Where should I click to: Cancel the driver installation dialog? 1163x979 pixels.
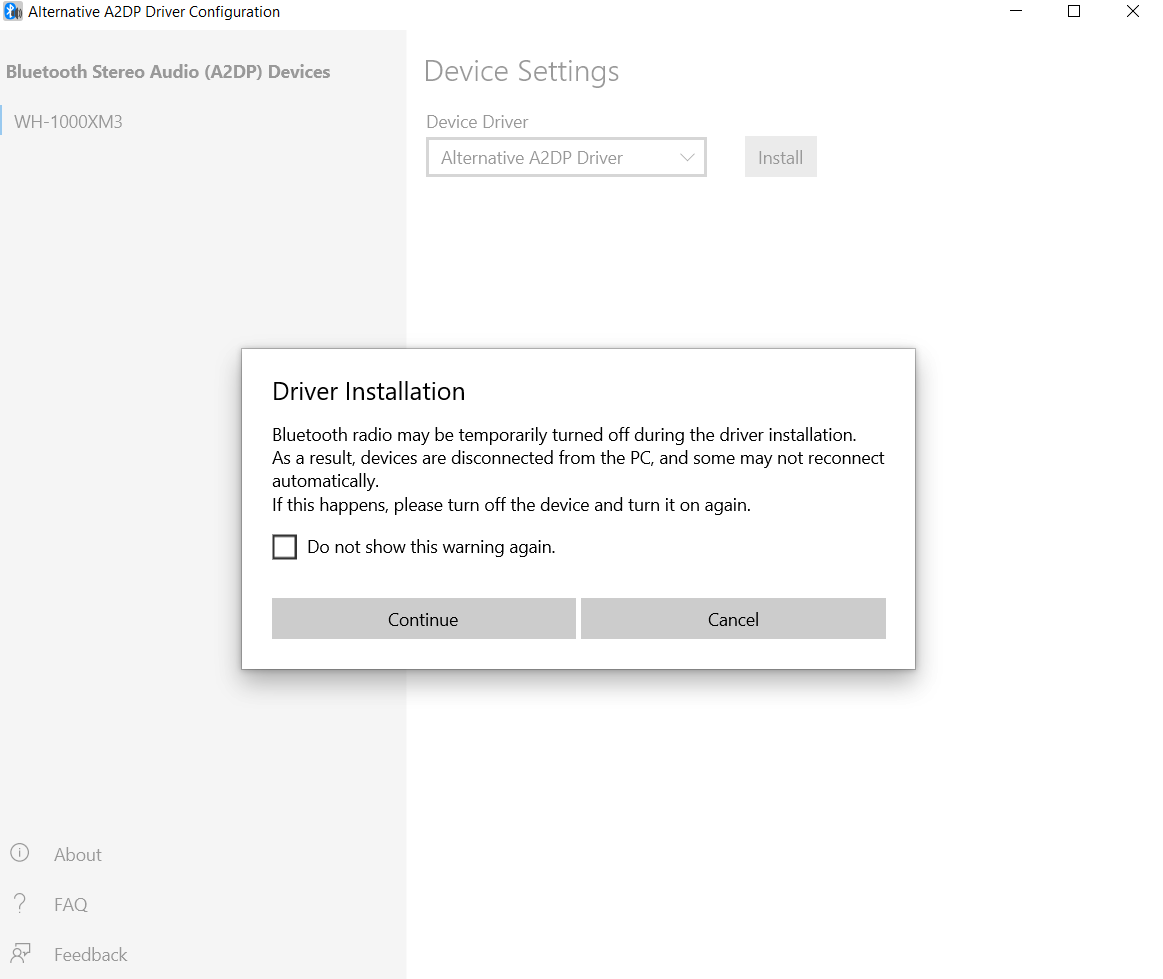point(733,619)
